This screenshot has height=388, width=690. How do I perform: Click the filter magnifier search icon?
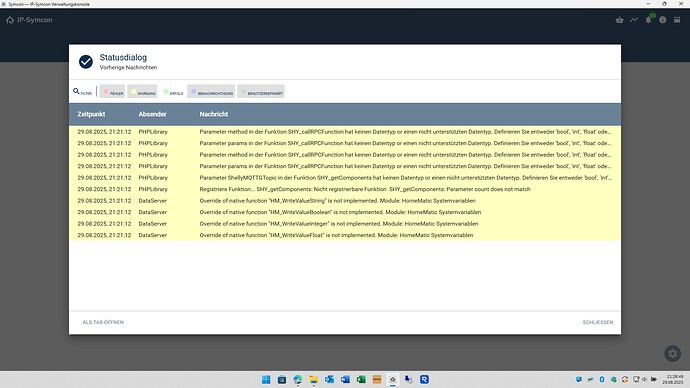click(x=76, y=91)
